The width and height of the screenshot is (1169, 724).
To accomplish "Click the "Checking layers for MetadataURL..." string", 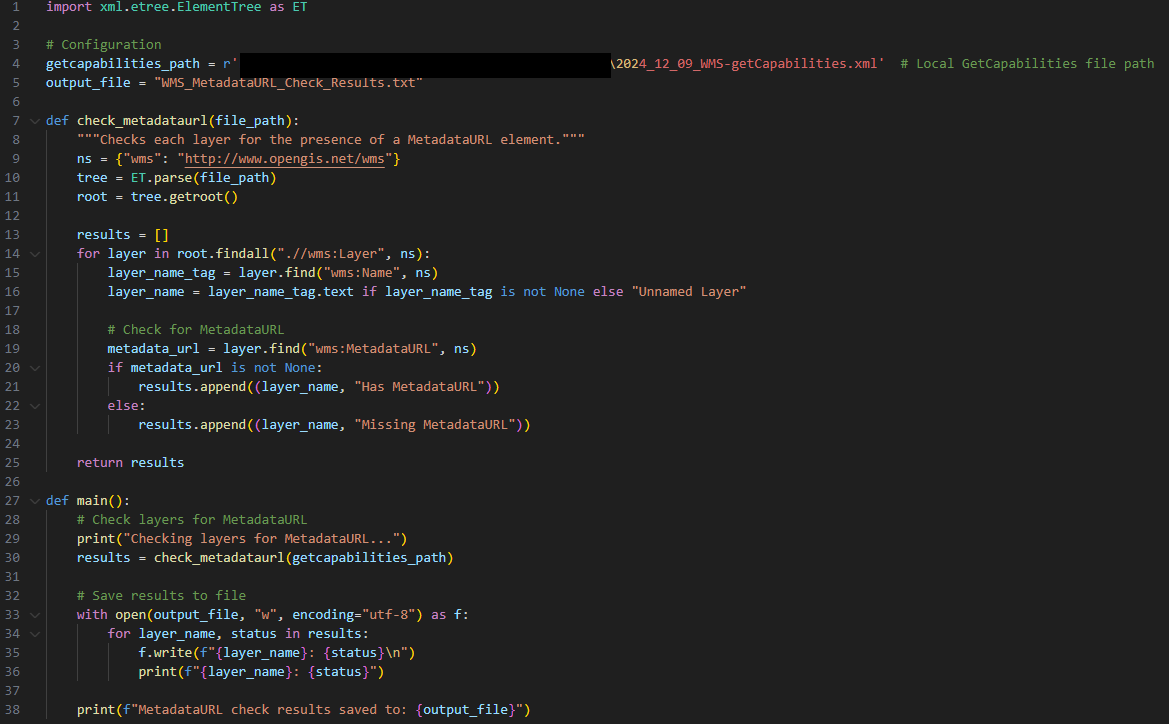I will tap(262, 539).
